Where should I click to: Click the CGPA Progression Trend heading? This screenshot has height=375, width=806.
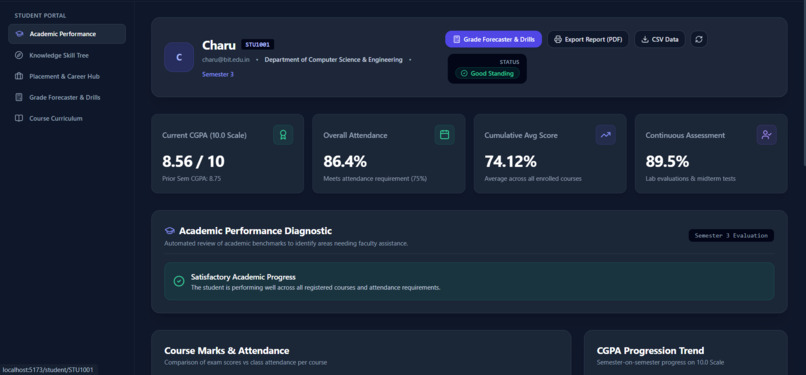click(650, 351)
